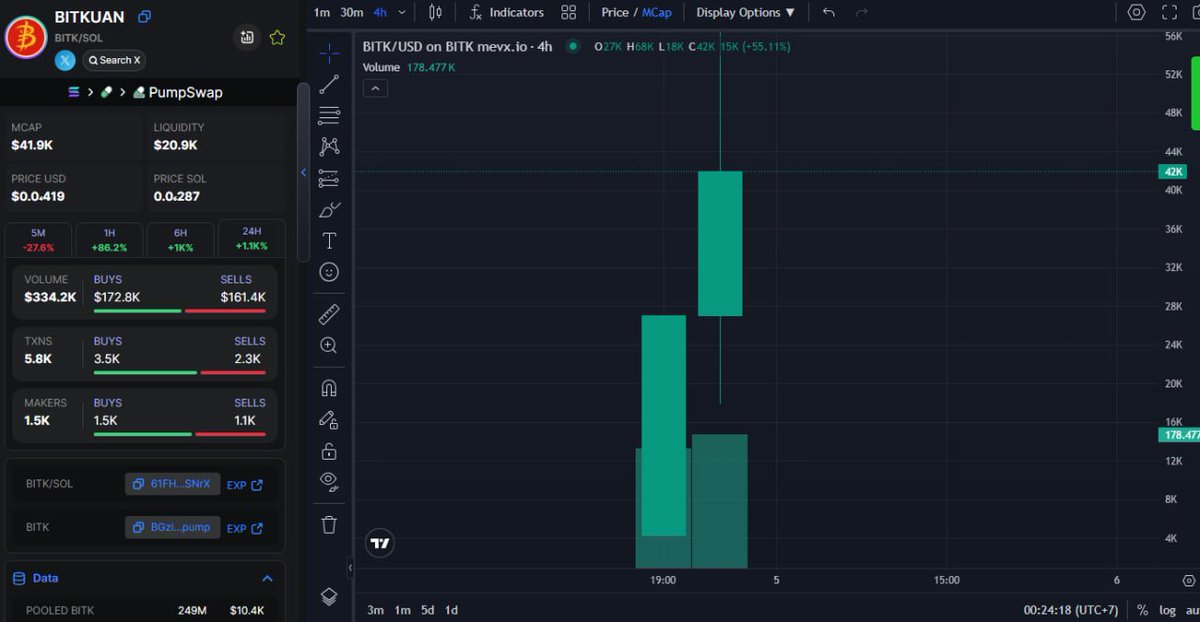Select the 4h timeframe

pyautogui.click(x=380, y=12)
